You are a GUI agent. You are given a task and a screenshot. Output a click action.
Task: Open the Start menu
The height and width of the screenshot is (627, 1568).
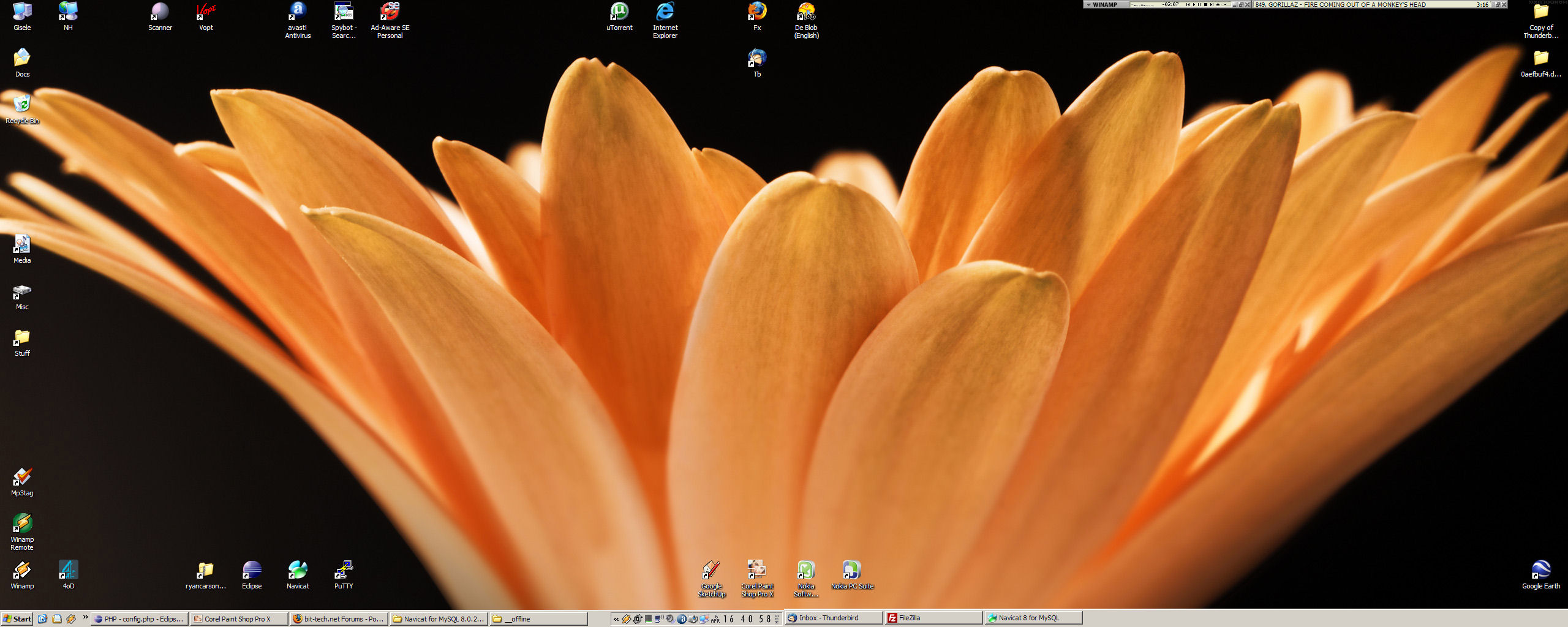pyautogui.click(x=17, y=618)
